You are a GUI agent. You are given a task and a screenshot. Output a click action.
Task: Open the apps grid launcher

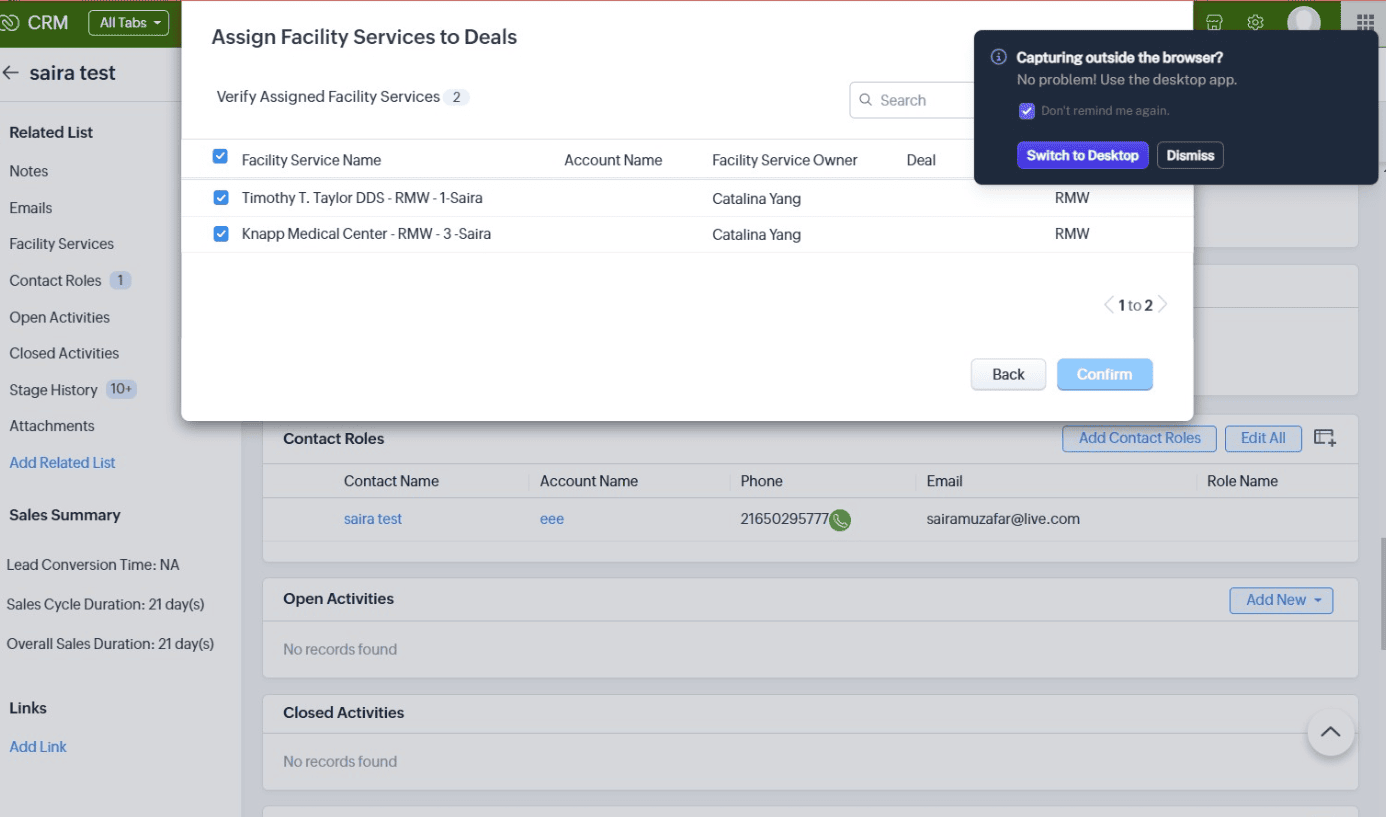coord(1365,22)
